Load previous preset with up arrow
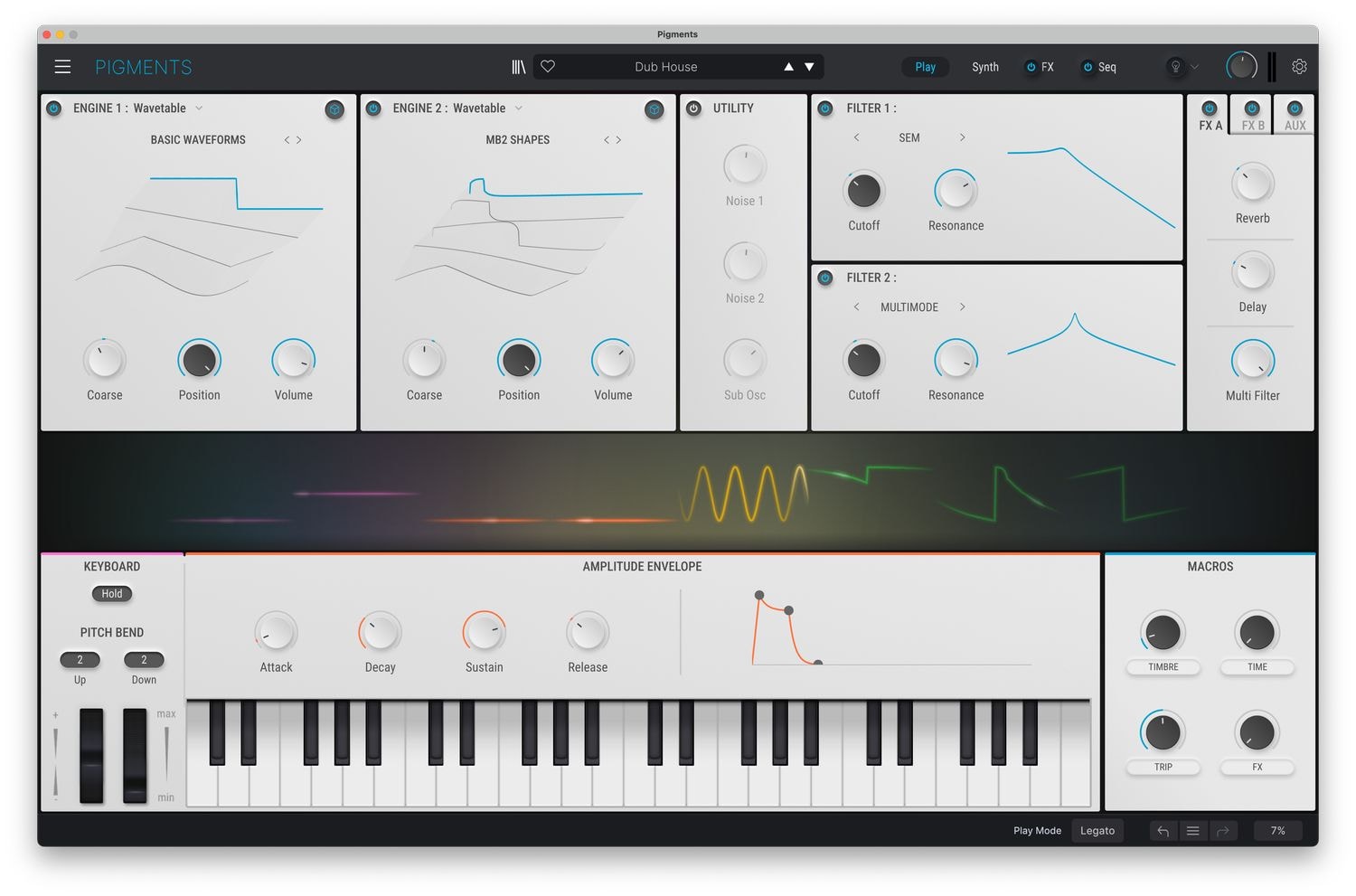This screenshot has width=1356, height=896. (x=788, y=67)
